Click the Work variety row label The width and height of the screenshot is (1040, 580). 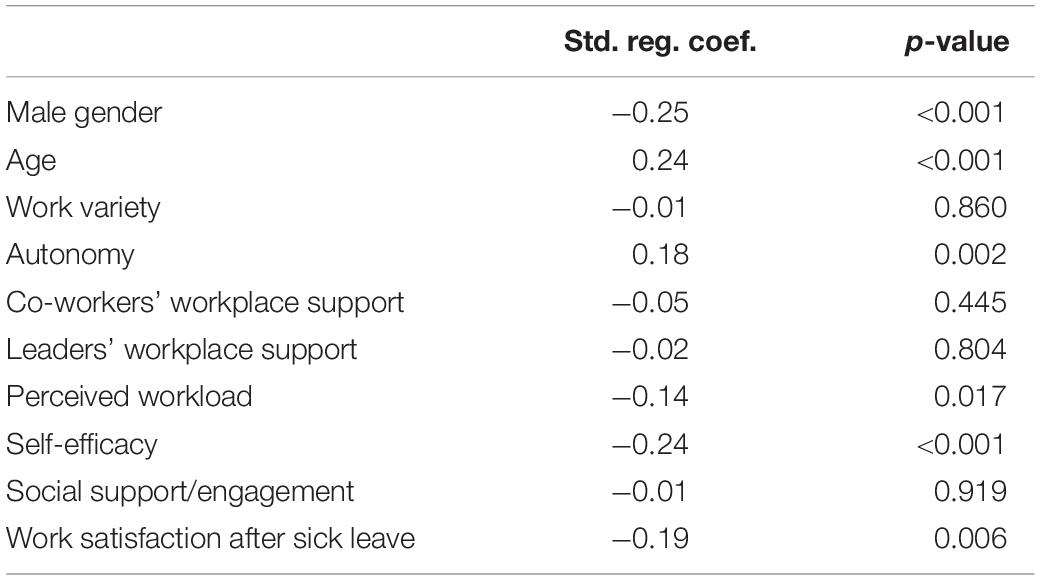tap(83, 208)
